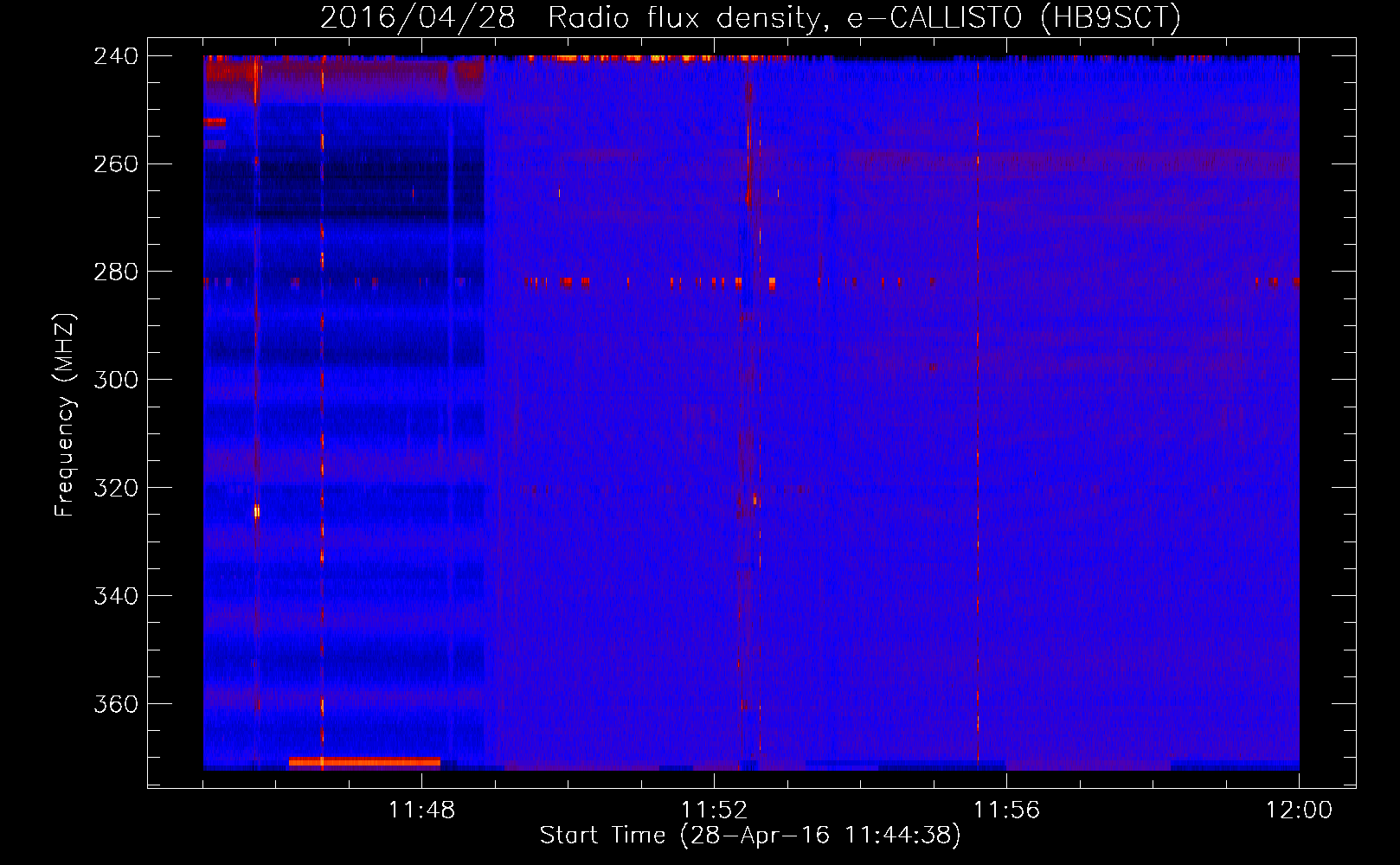Image resolution: width=1400 pixels, height=865 pixels.
Task: Click the 11:48 time tick label
Action: [421, 811]
